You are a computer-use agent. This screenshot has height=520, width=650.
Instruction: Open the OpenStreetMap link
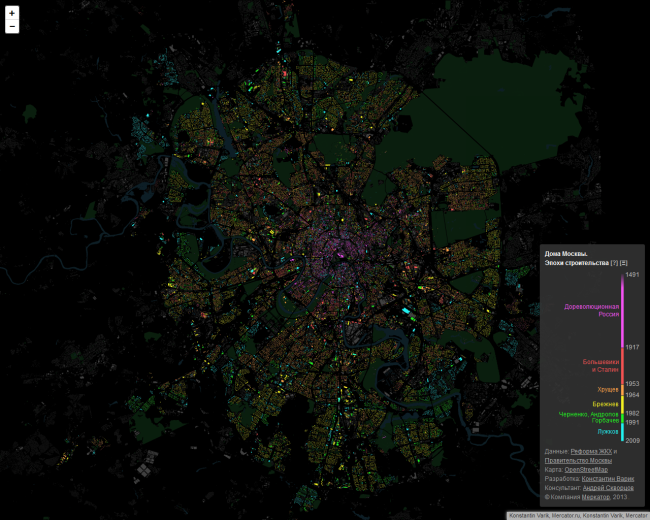tap(586, 469)
